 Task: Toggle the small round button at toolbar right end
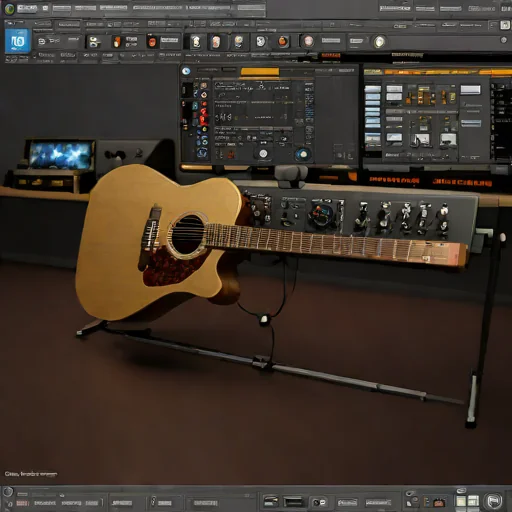[504, 40]
